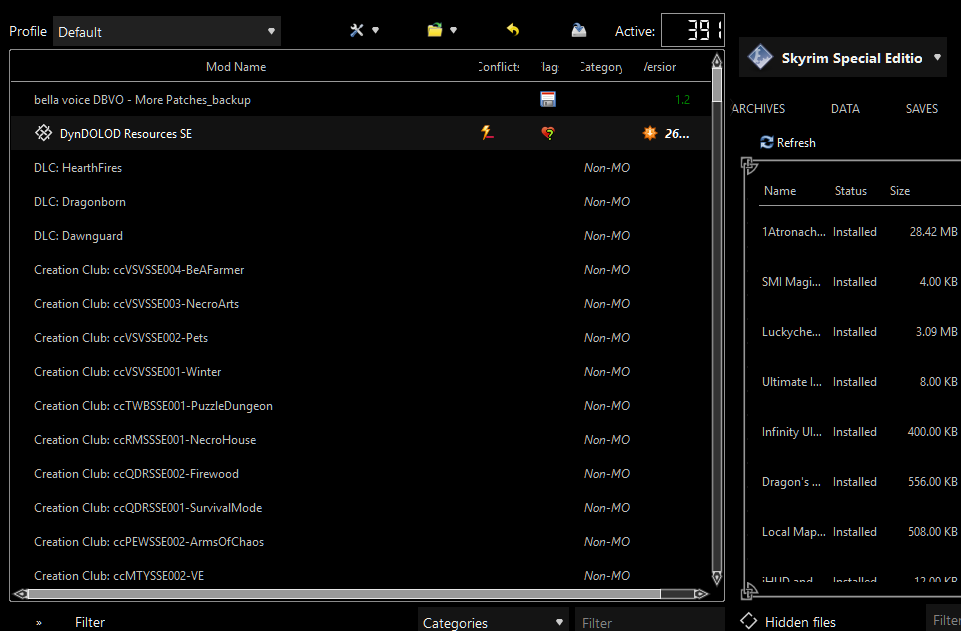
Task: Sort downloads by Name column
Action: point(780,191)
